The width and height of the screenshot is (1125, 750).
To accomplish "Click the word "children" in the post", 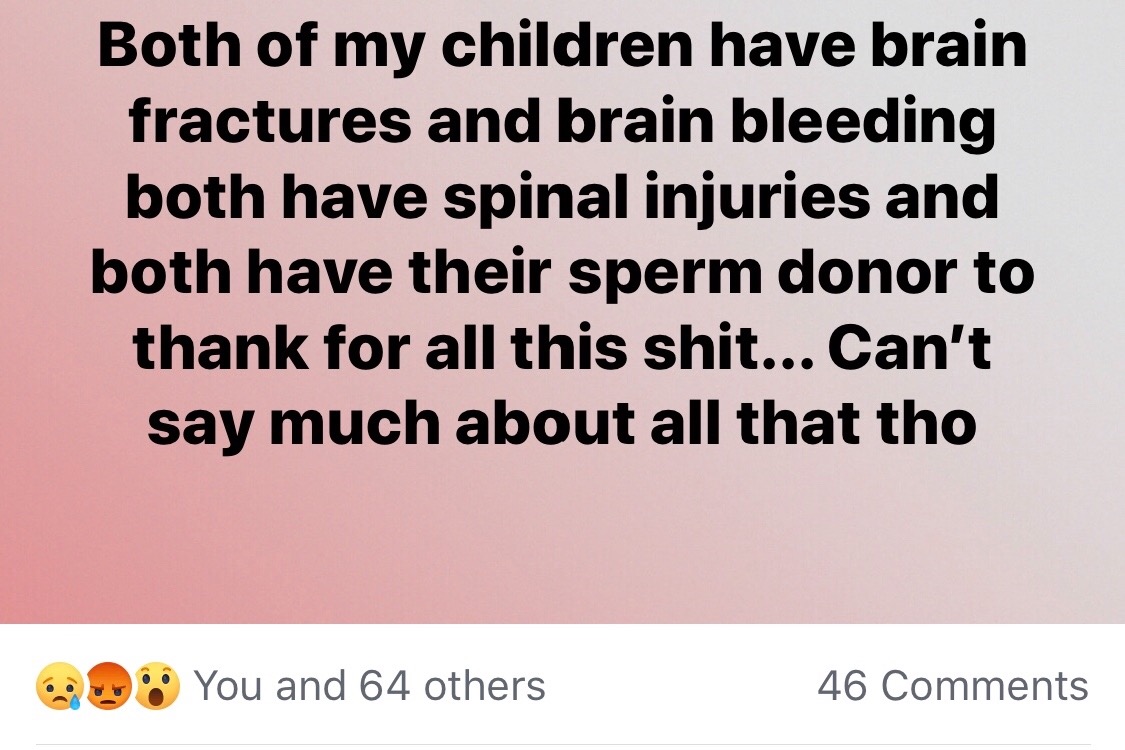I will click(567, 44).
